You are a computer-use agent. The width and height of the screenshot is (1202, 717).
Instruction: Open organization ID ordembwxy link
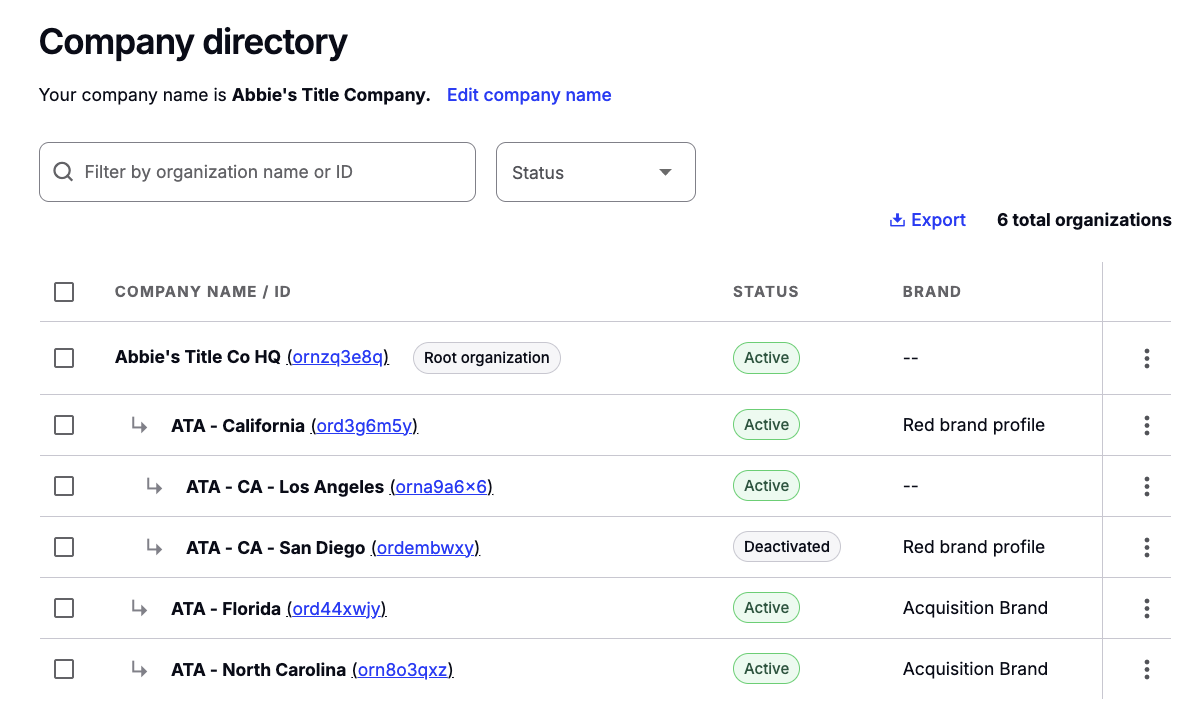(425, 547)
